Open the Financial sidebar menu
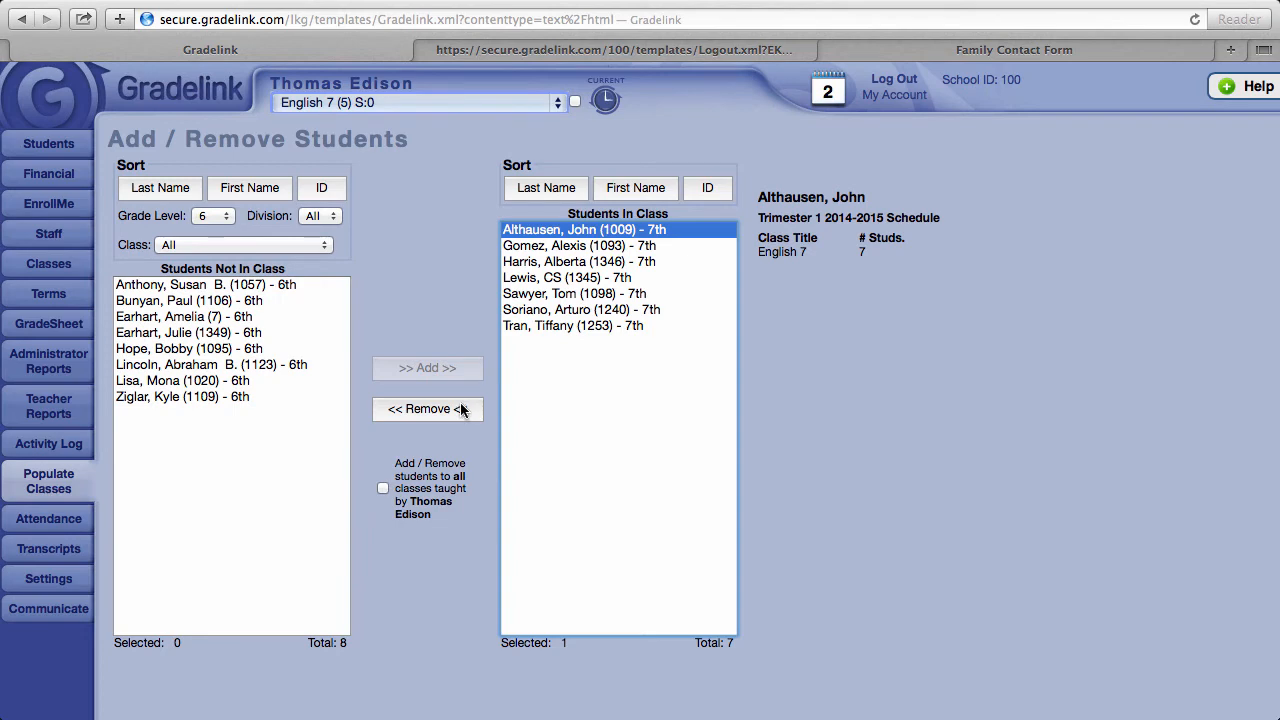The image size is (1280, 720). pos(49,174)
